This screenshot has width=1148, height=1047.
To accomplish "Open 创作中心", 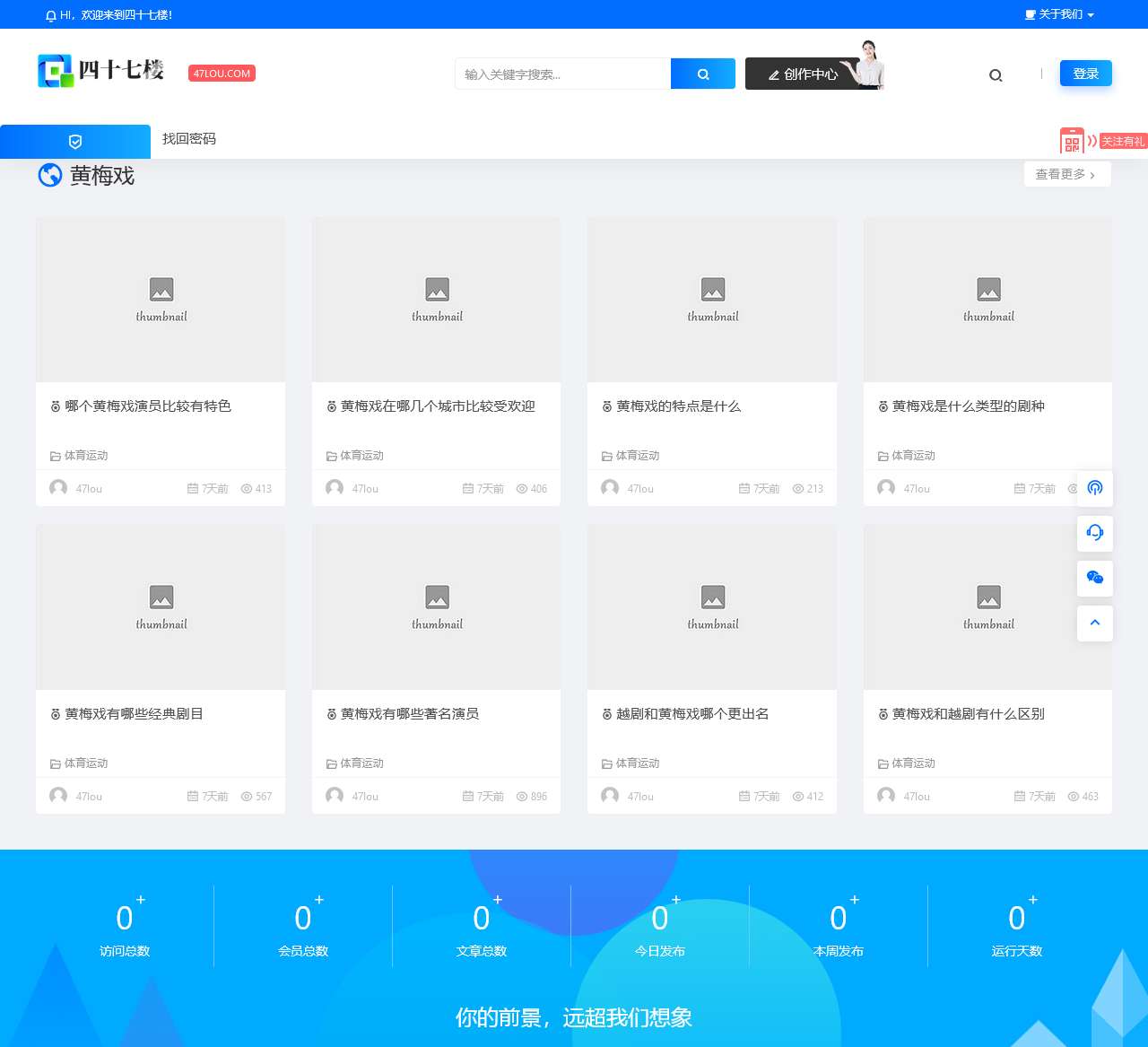I will [804, 74].
